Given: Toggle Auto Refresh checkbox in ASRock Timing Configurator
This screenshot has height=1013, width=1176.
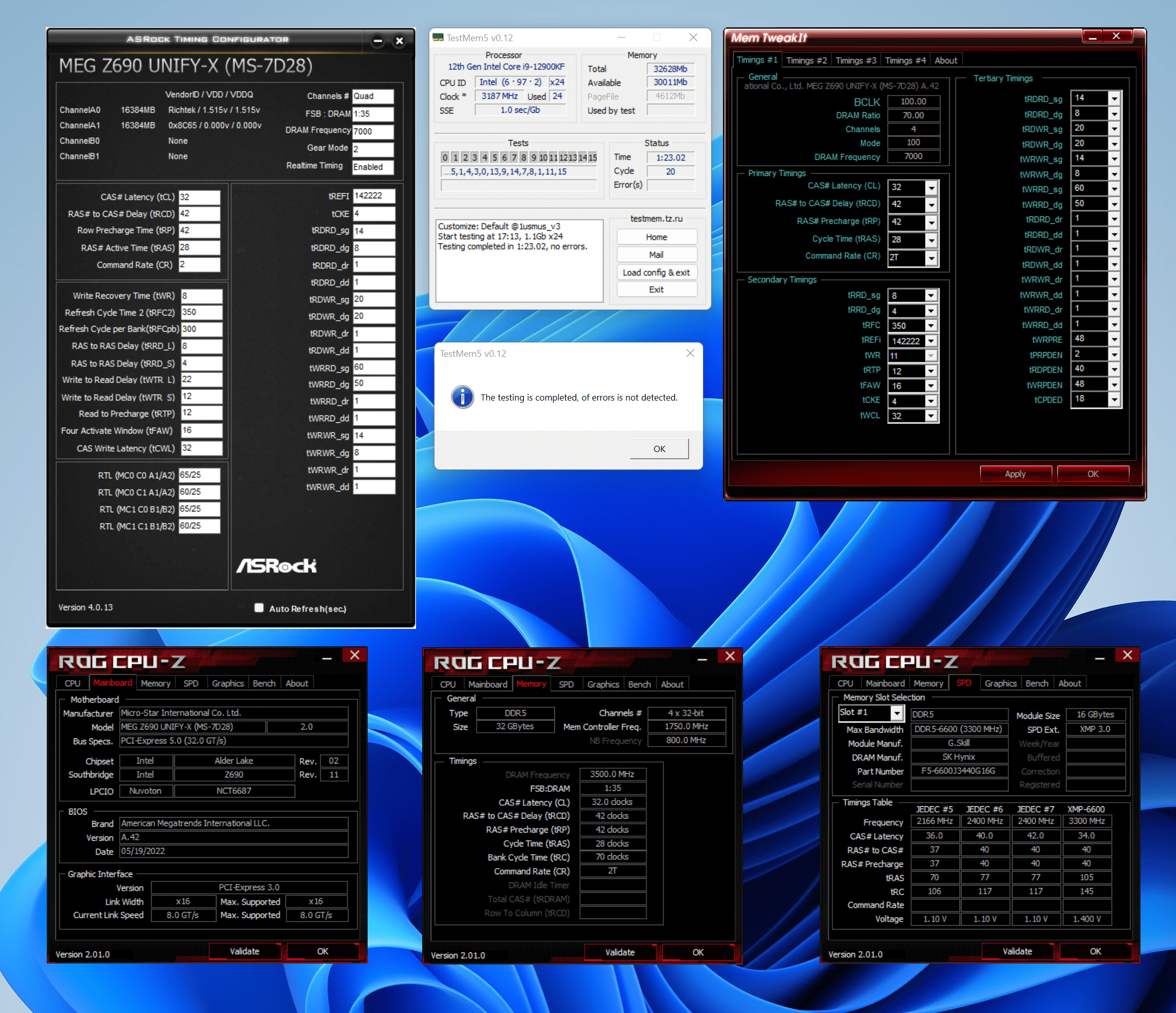Looking at the screenshot, I should click(x=259, y=608).
